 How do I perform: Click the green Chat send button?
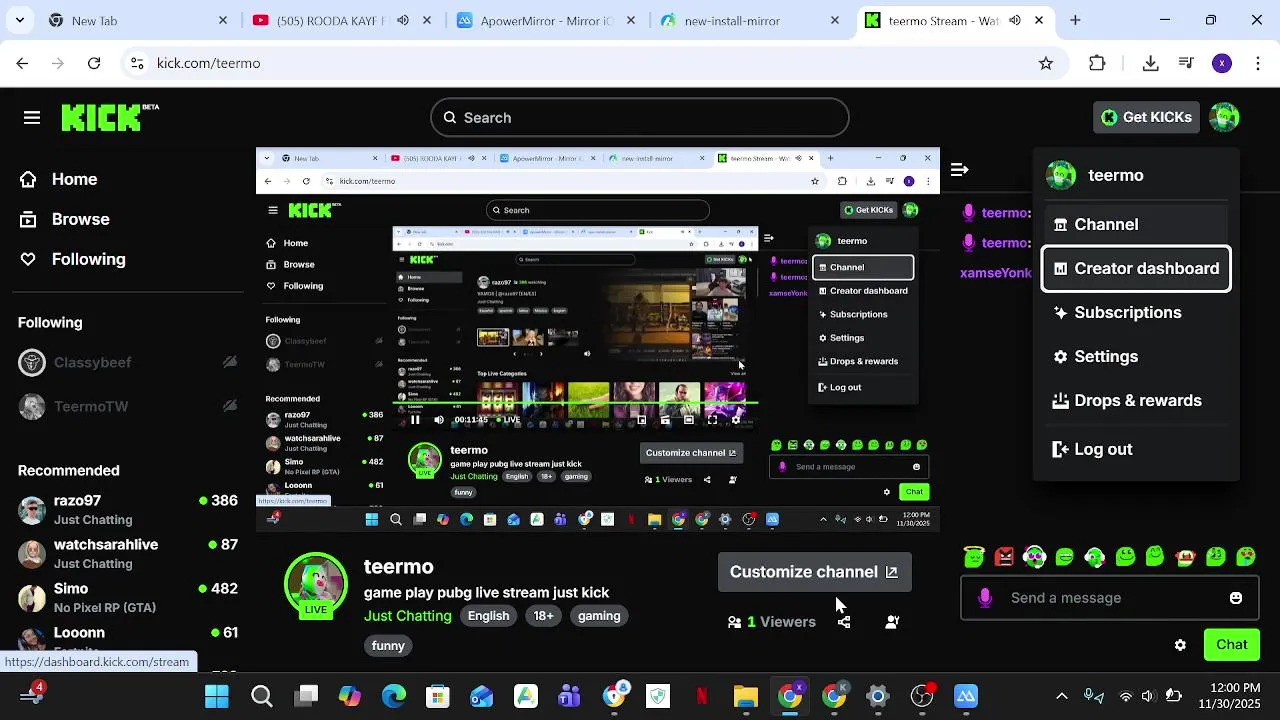(1231, 645)
